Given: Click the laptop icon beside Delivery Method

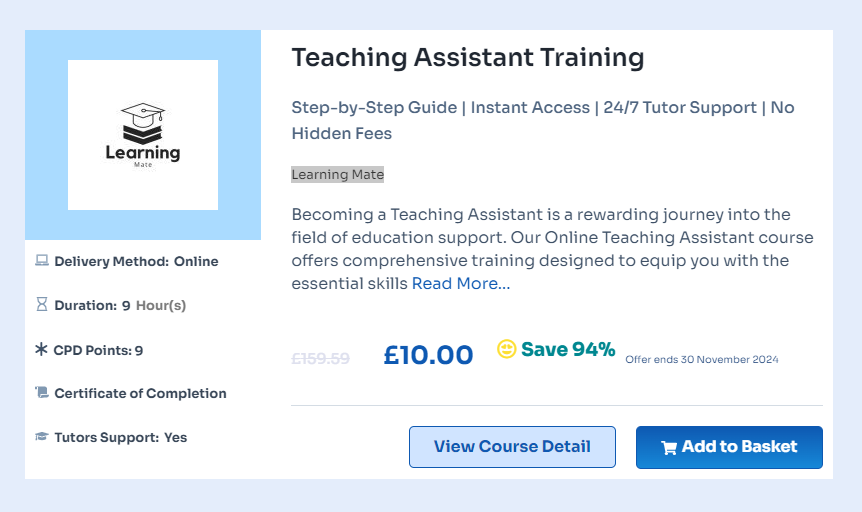Looking at the screenshot, I should click(x=42, y=262).
